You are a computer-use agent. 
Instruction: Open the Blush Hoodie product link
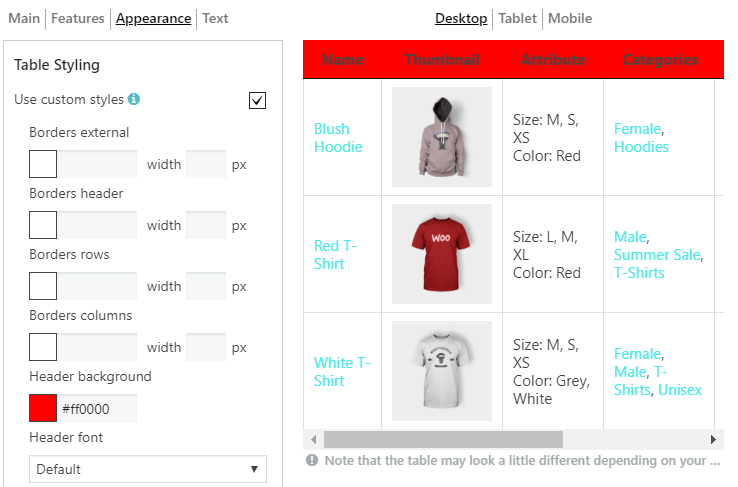(338, 138)
